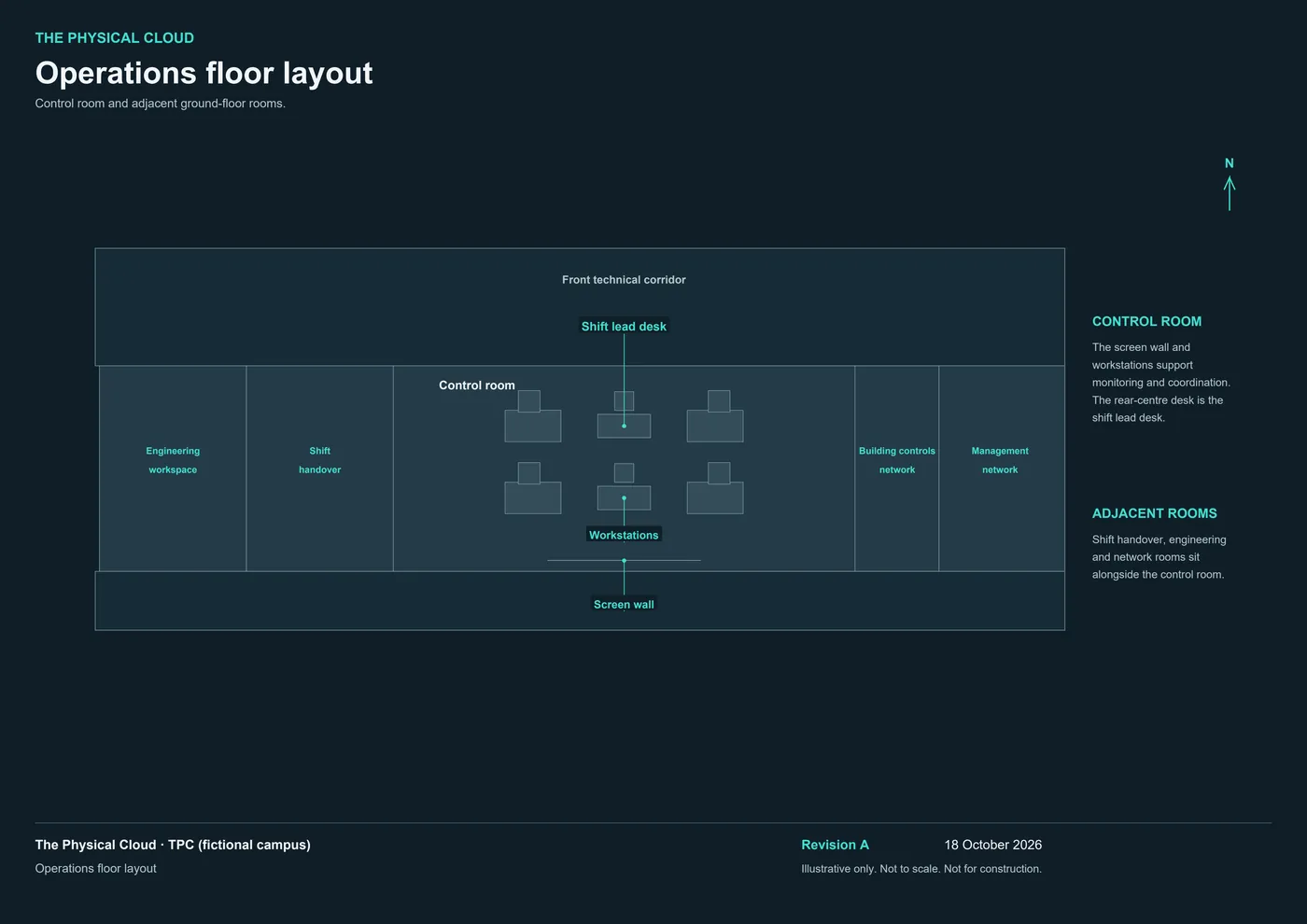Click the "Revision A" footer text
This screenshot has height=924, width=1307.
point(835,845)
